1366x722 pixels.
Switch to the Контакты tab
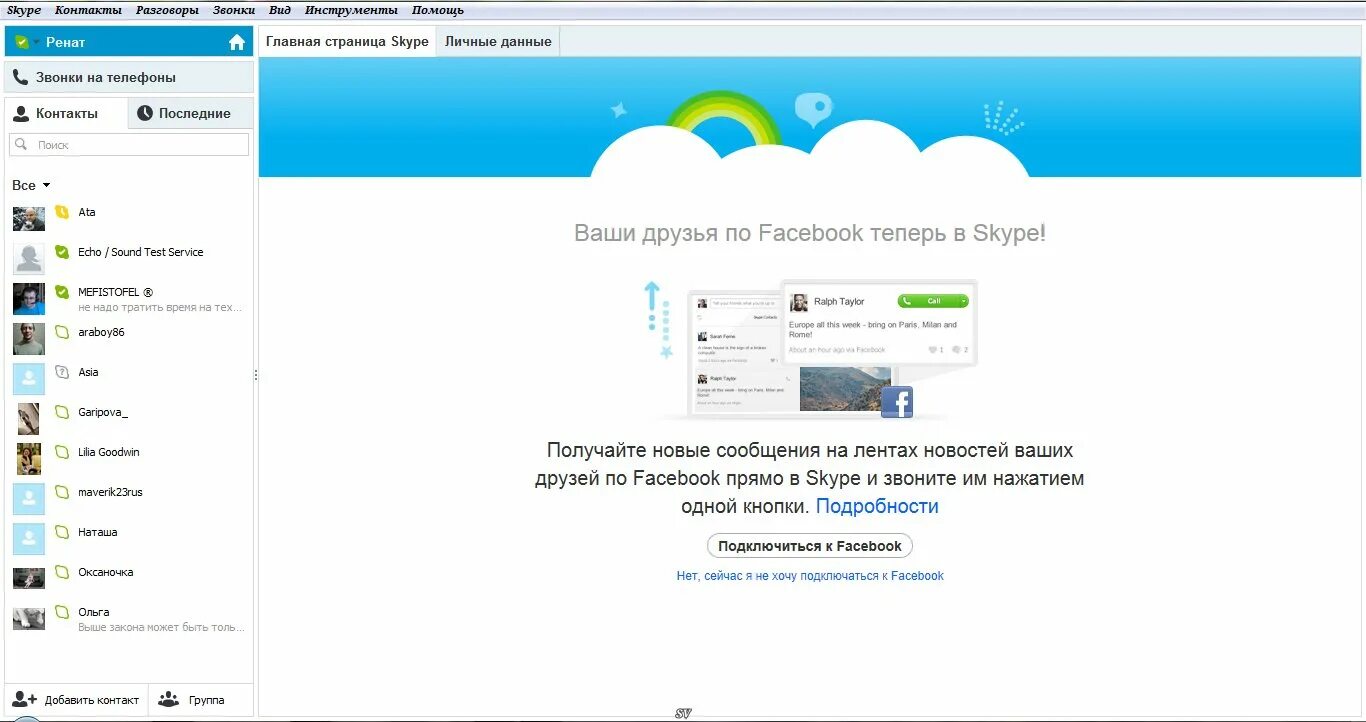[x=66, y=113]
